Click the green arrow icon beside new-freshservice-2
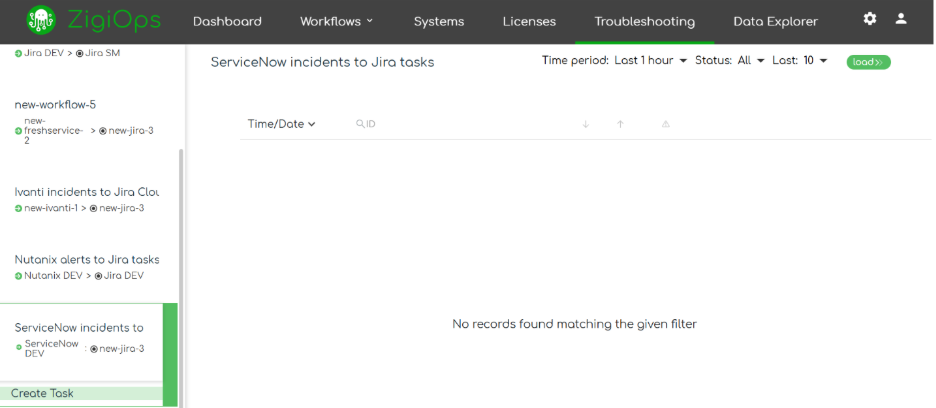Viewport: 936px width, 408px height. coord(19,131)
